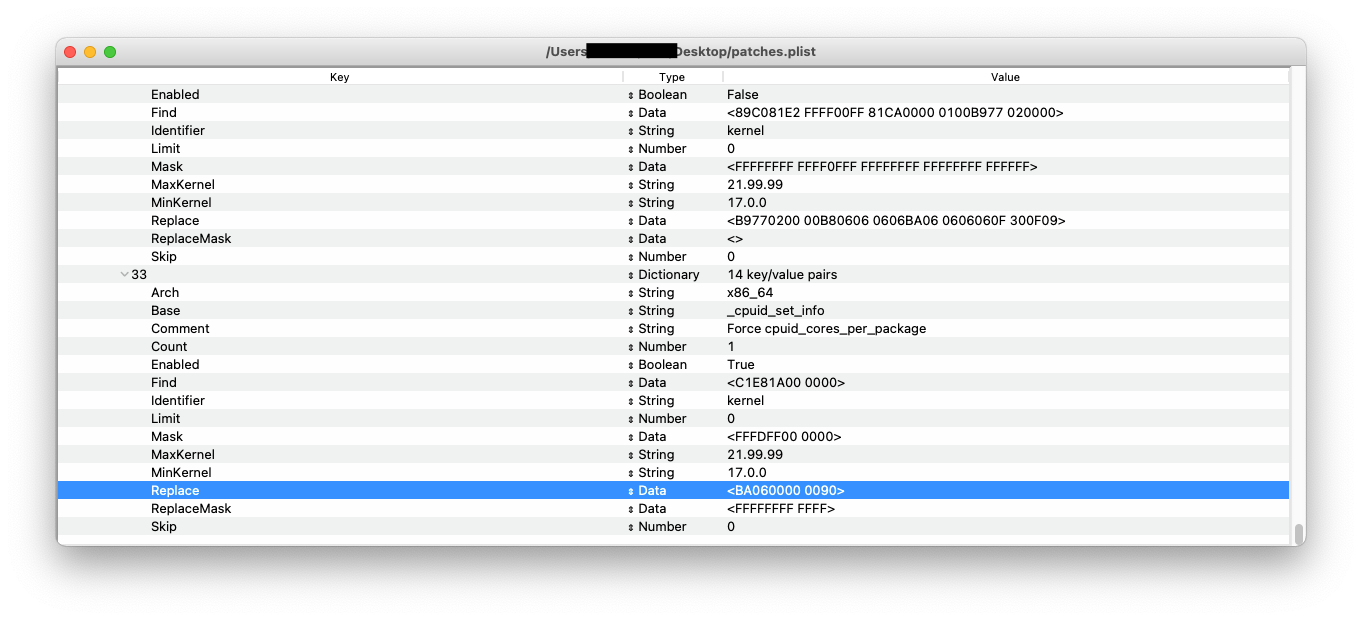Screen dimensions: 1362x620
Task: Click the Type column header
Action: (672, 77)
